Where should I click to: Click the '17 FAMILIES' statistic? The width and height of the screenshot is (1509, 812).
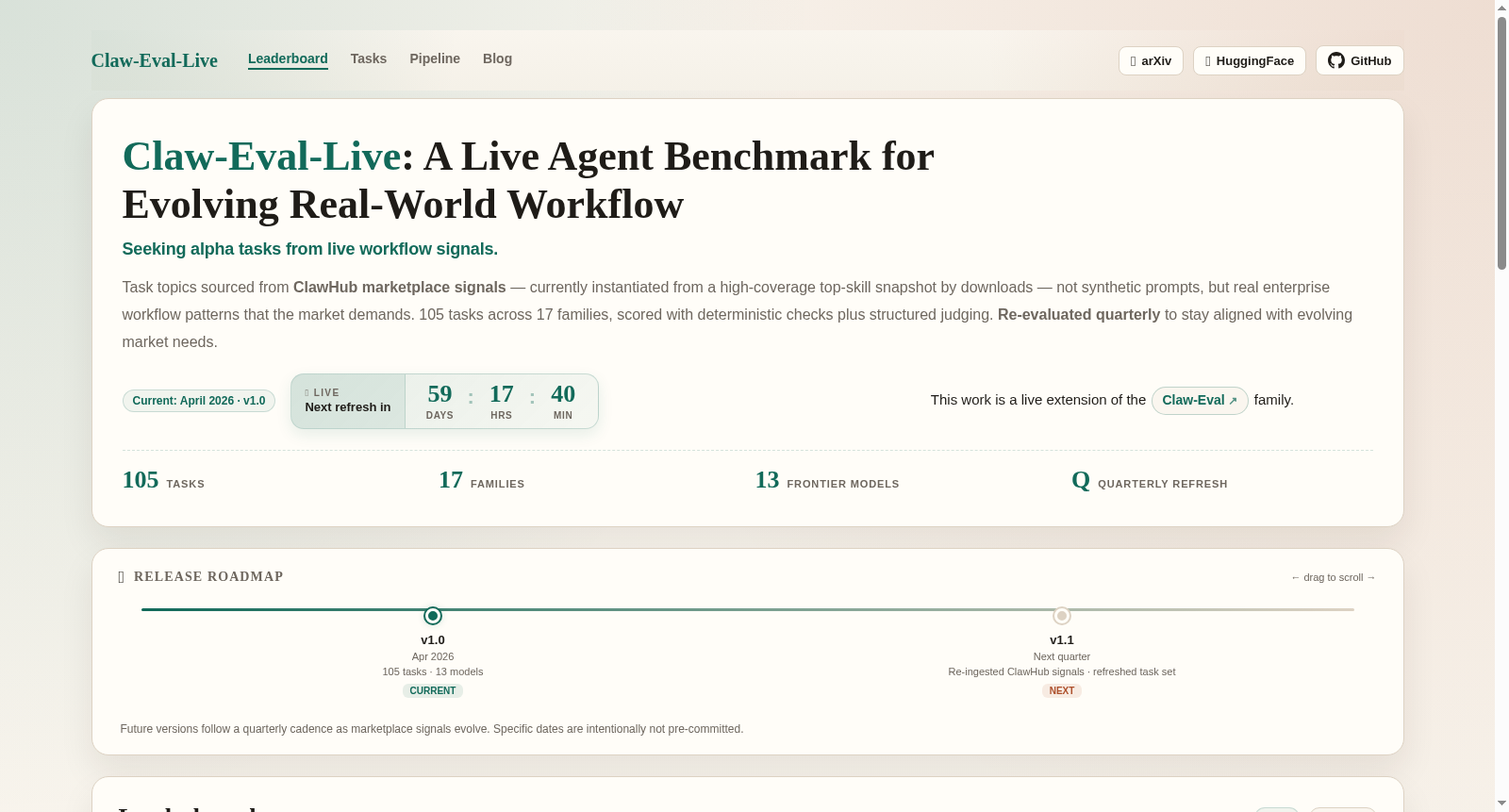coord(481,480)
